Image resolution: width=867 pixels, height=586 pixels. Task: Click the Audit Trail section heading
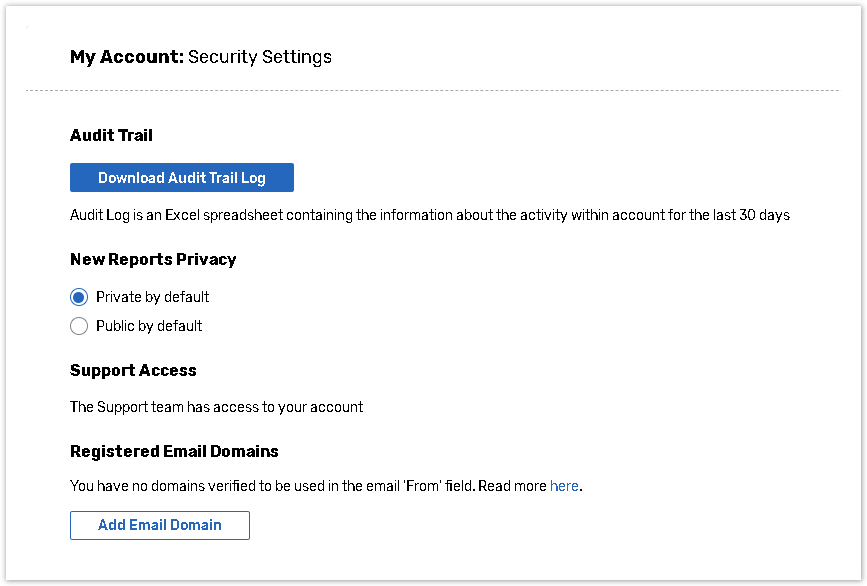pos(111,135)
